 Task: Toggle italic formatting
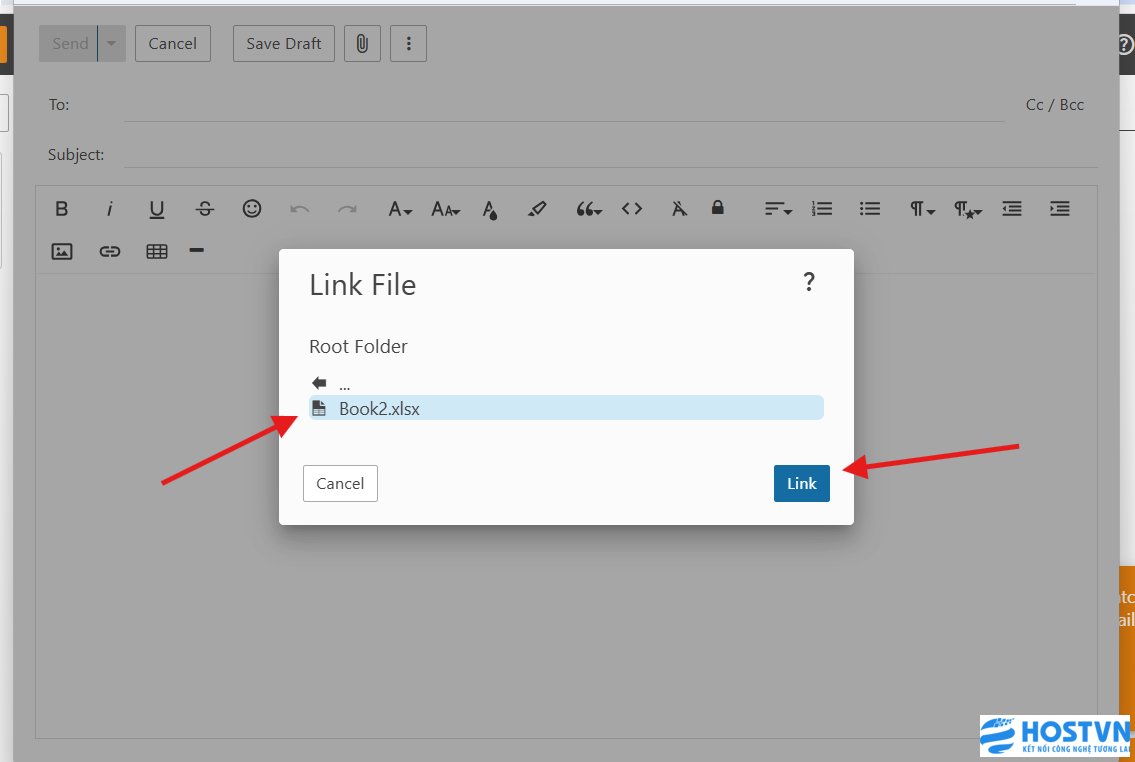(110, 209)
